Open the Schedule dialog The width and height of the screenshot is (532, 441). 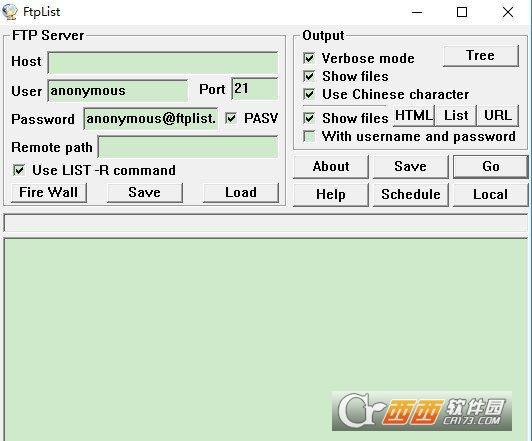click(x=411, y=195)
